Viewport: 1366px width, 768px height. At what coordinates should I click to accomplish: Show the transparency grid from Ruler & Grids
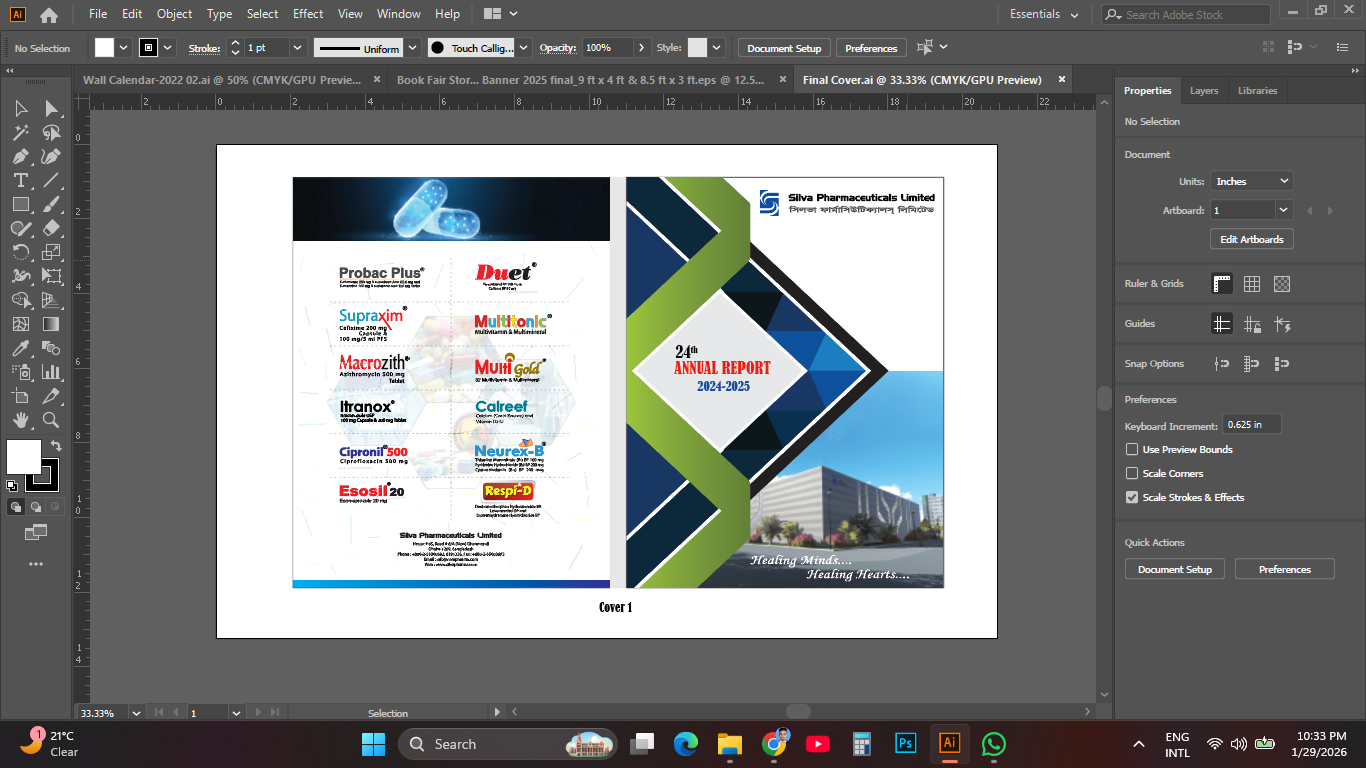[x=1282, y=284]
